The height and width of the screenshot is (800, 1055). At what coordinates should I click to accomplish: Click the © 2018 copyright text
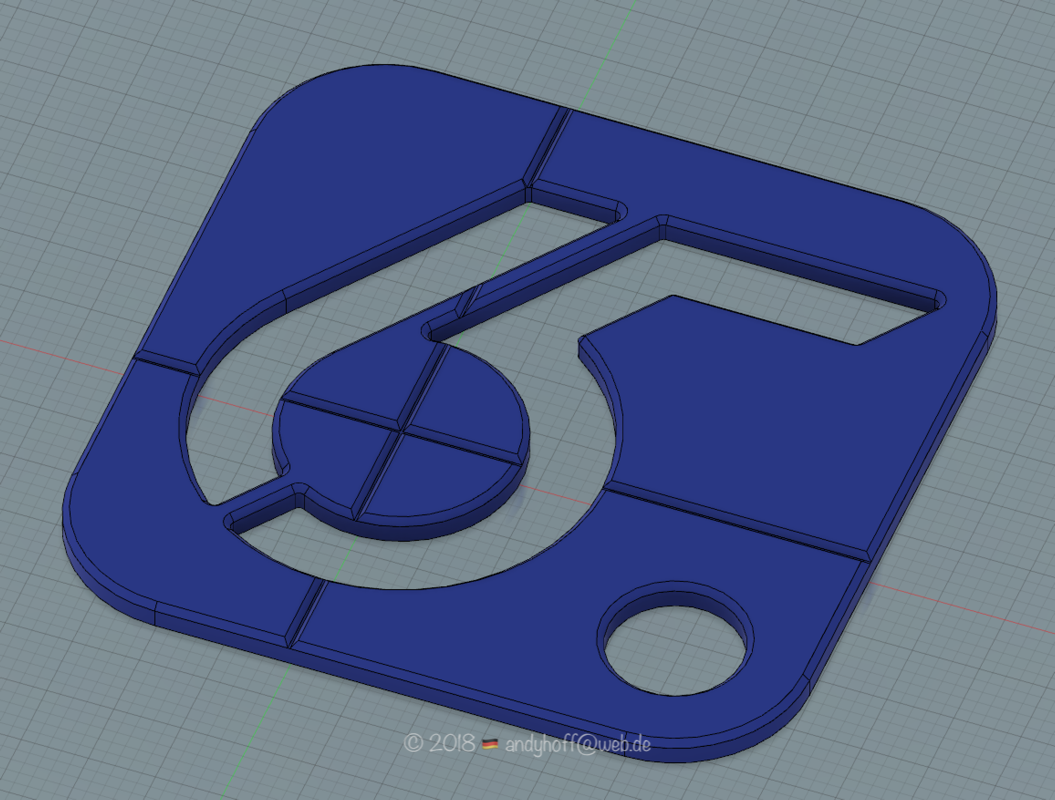(439, 743)
